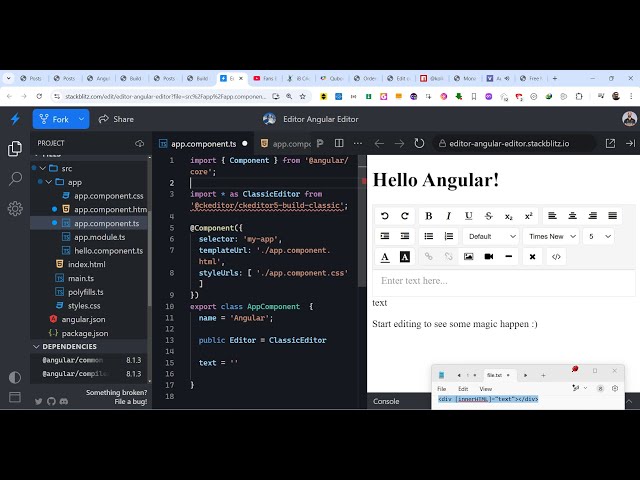Viewport: 640px width, 480px height.
Task: Click the Share button
Action: [x=115, y=119]
